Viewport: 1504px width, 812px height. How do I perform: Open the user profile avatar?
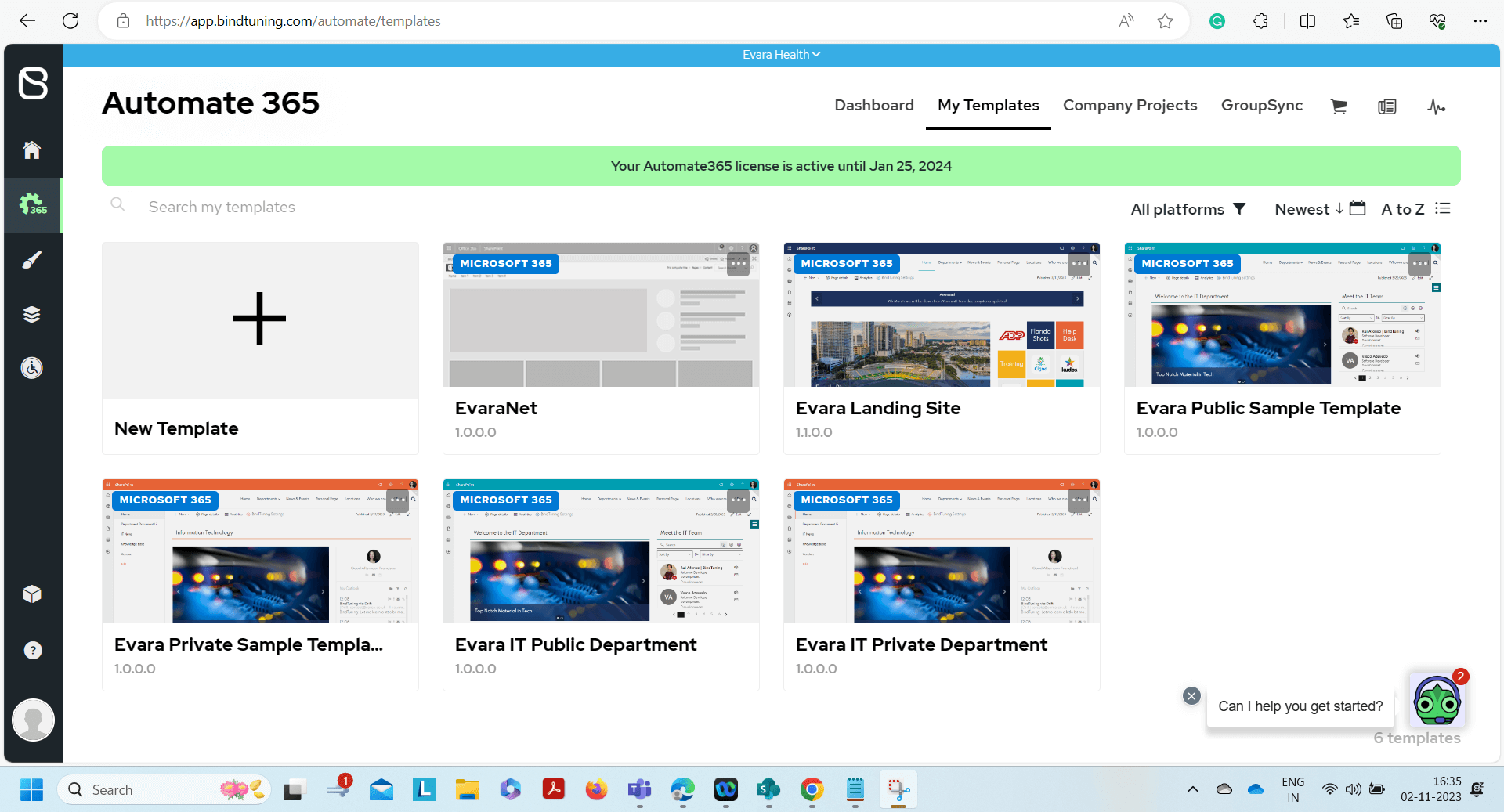pyautogui.click(x=33, y=720)
